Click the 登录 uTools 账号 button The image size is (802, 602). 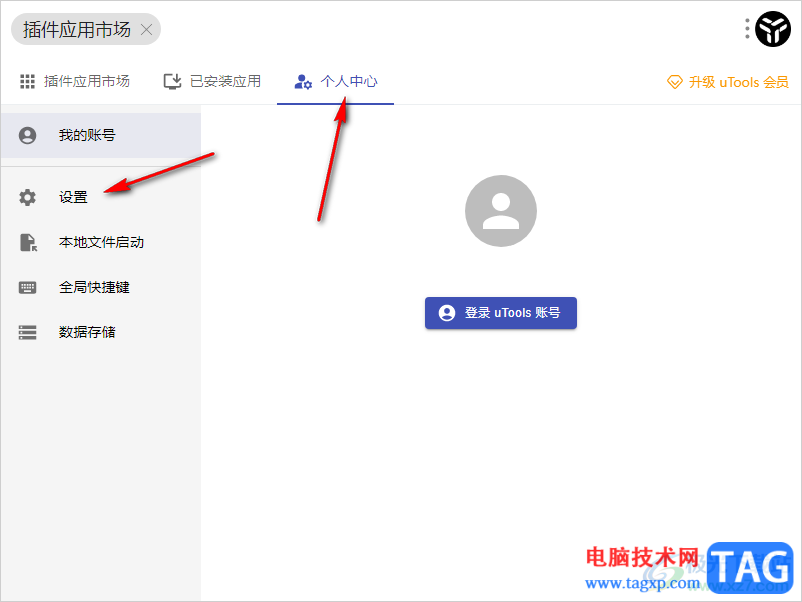tap(501, 313)
